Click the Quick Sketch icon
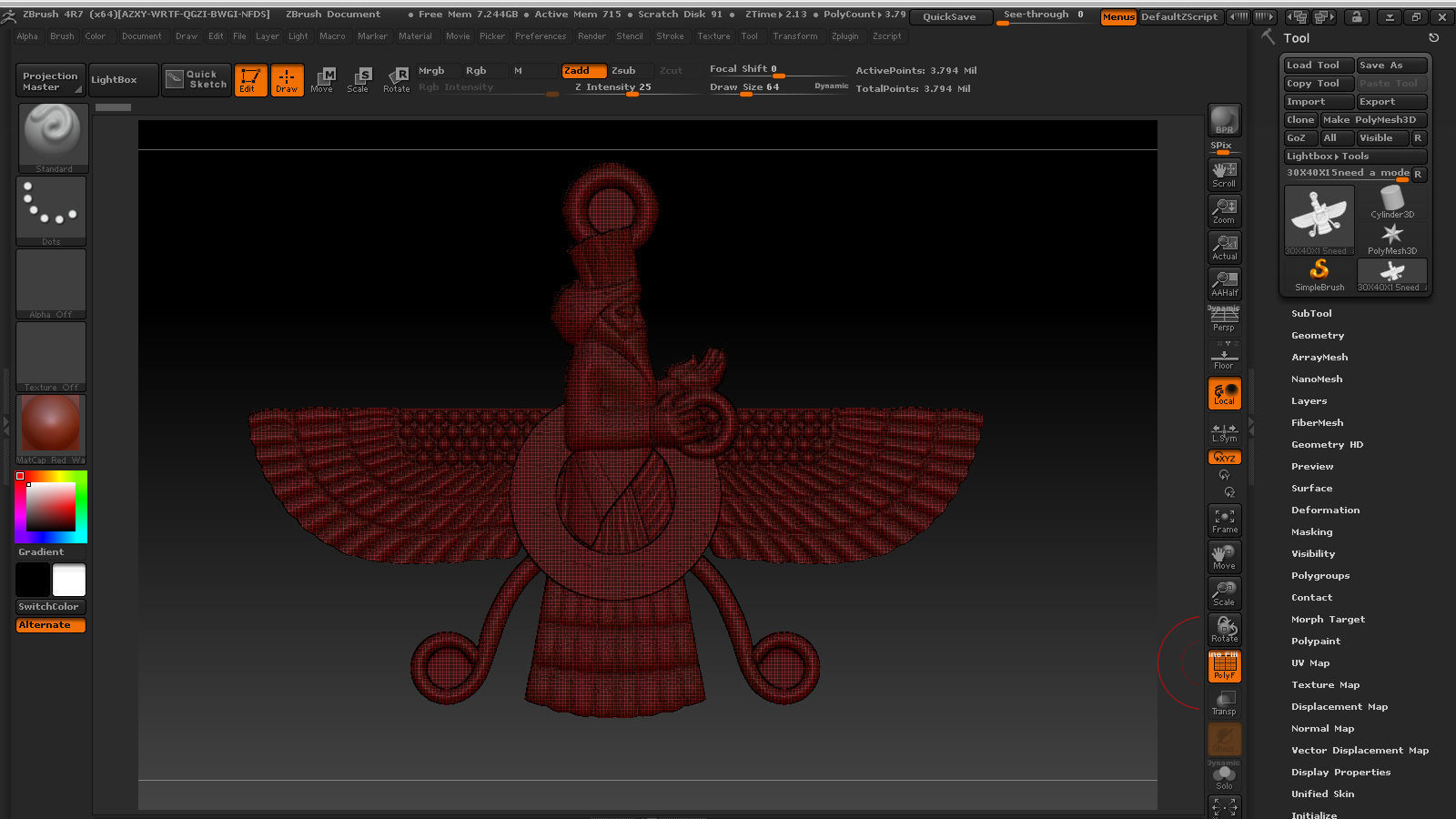The width and height of the screenshot is (1456, 819). (x=197, y=79)
